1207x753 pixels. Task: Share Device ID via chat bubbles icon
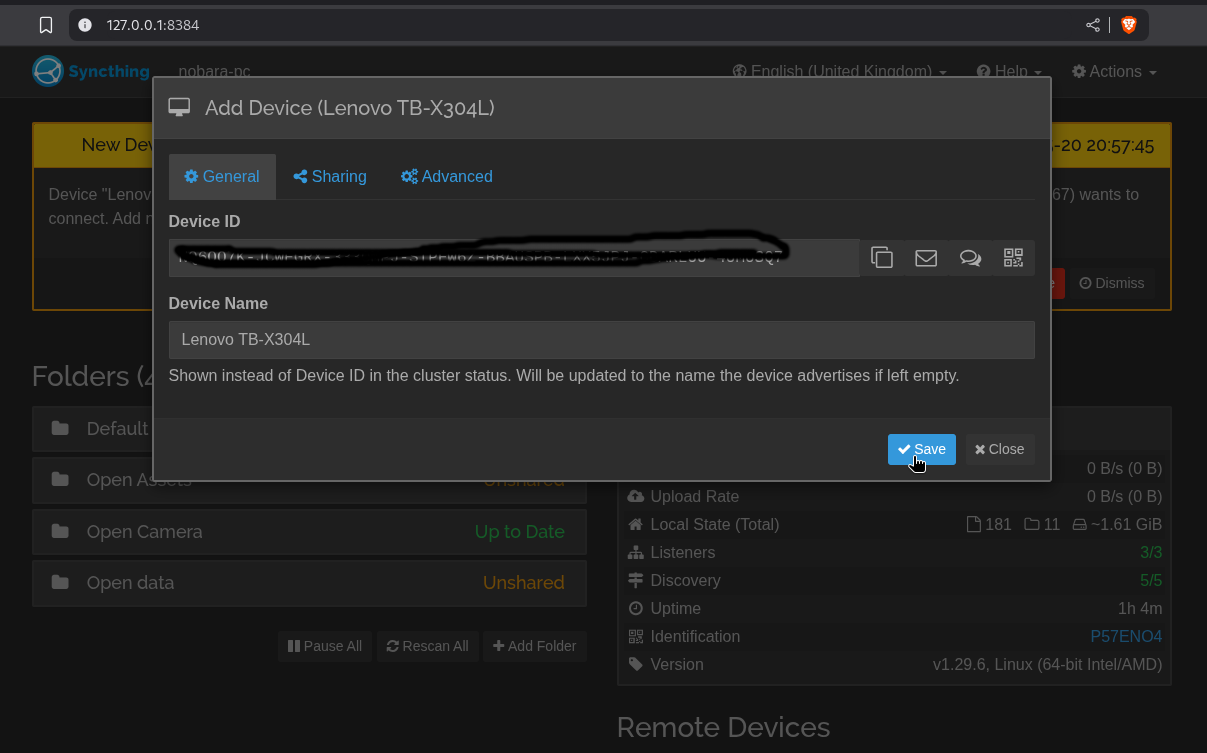click(970, 258)
